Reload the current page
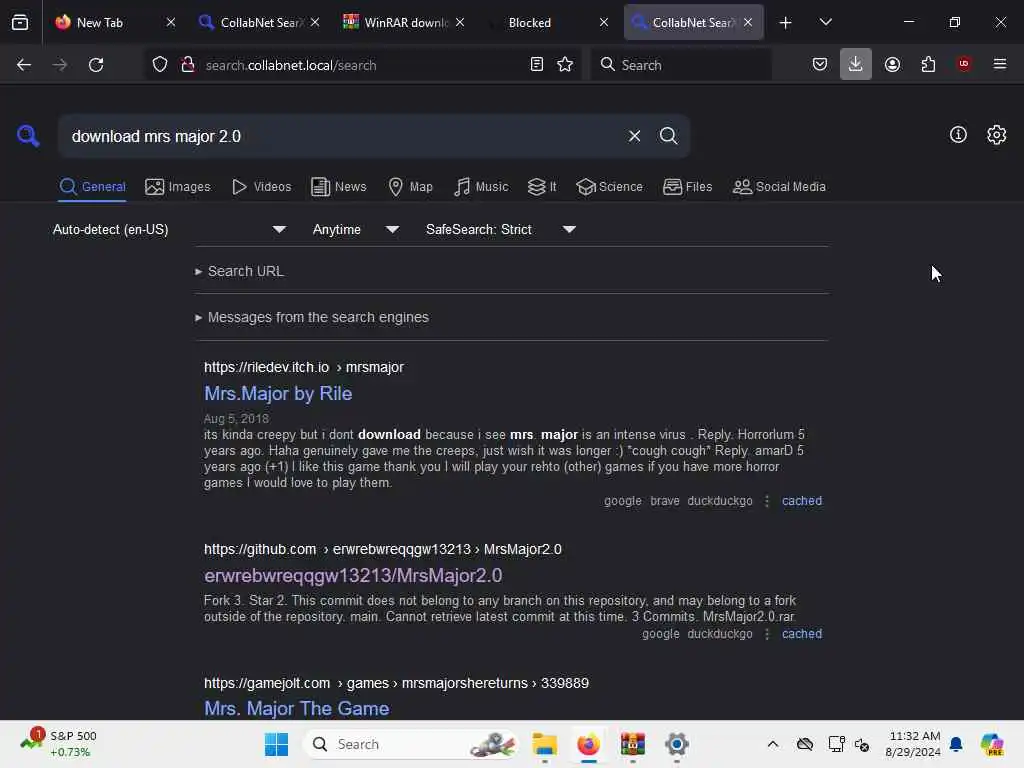 coord(96,65)
